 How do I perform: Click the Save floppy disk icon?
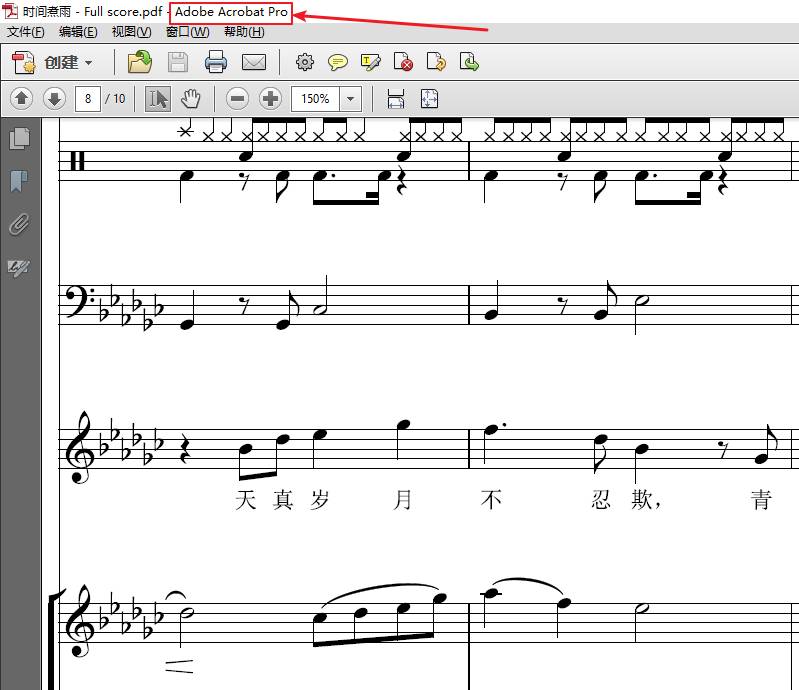click(178, 63)
